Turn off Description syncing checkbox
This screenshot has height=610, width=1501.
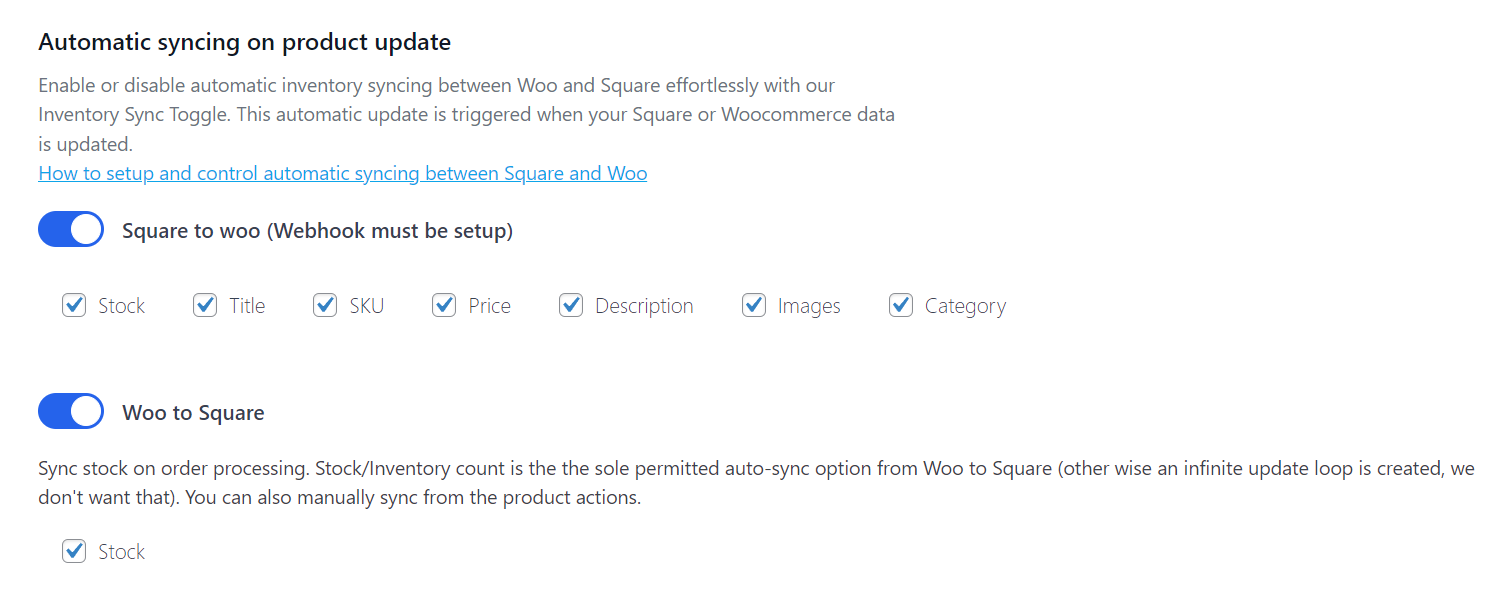(570, 305)
